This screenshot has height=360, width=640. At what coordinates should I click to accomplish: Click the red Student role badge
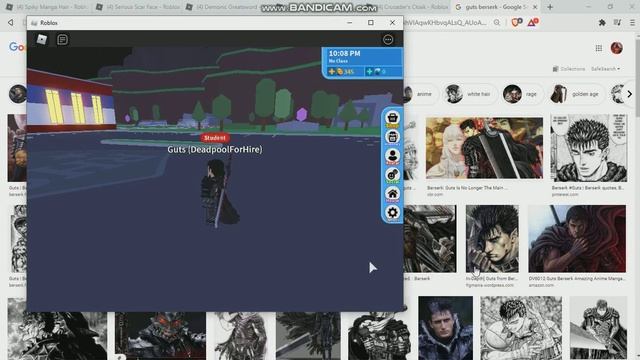tap(215, 138)
